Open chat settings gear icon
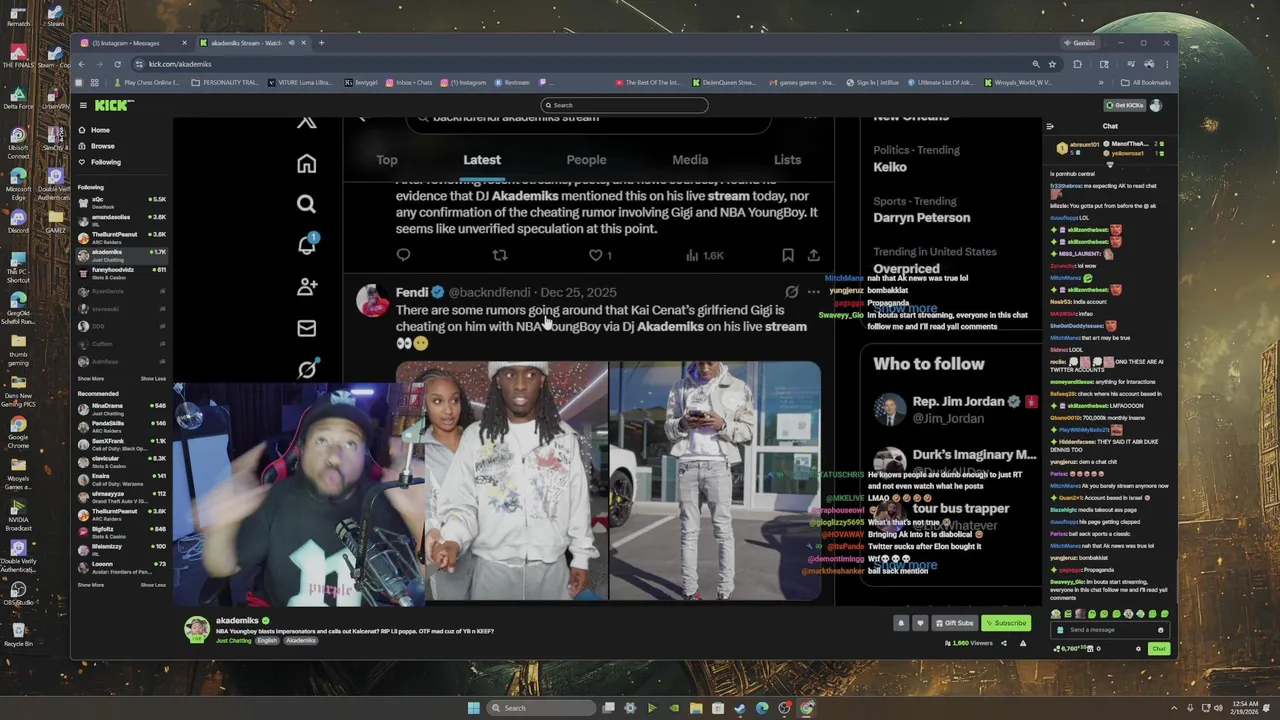Screen dimensions: 1280x720 pyautogui.click(x=1138, y=649)
